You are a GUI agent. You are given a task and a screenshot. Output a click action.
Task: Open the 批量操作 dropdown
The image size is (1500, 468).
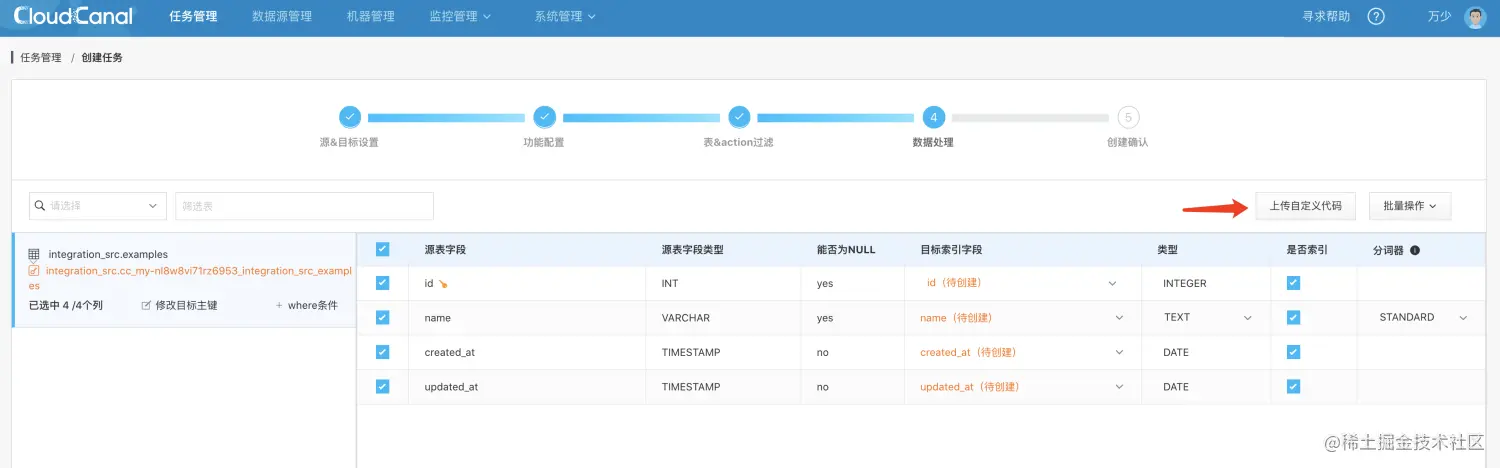pos(1410,206)
